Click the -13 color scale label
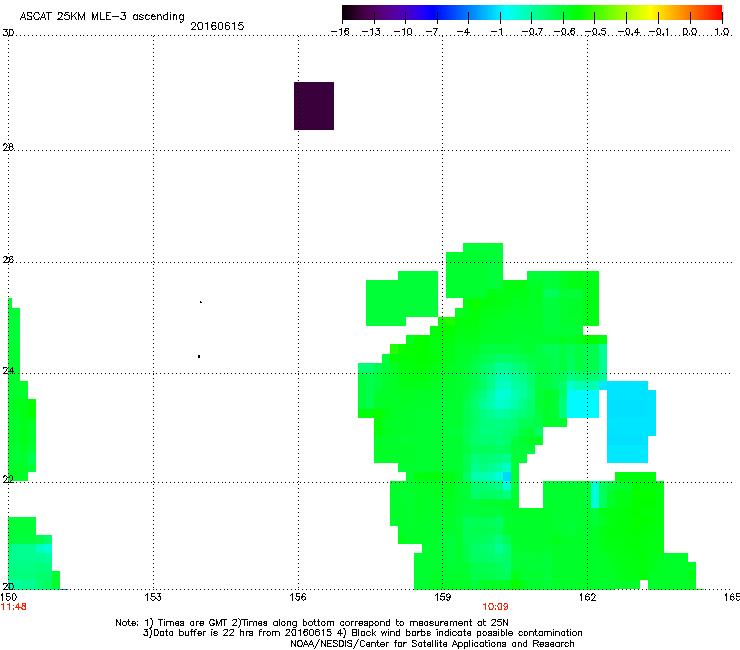The width and height of the screenshot is (740, 650). [x=371, y=32]
